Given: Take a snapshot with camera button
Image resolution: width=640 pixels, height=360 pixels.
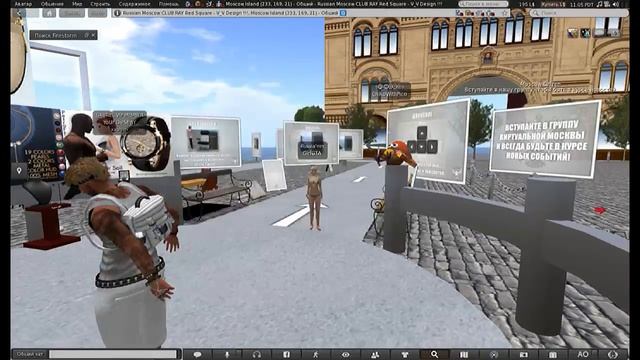Looking at the screenshot, I should [x=524, y=354].
